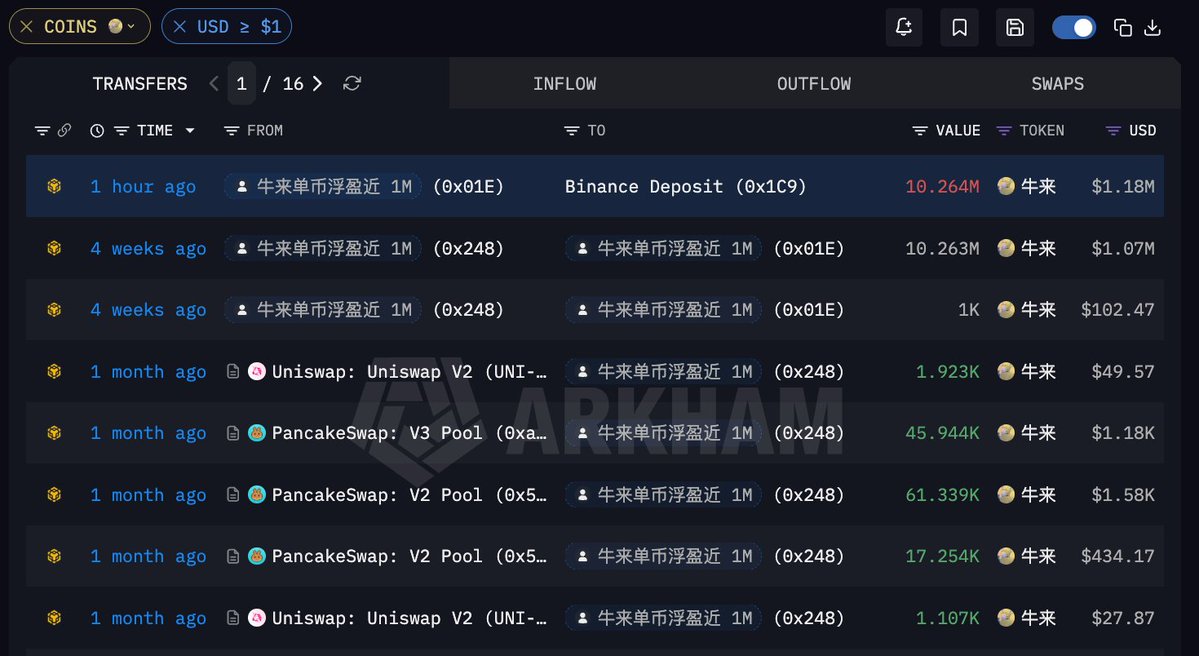Click the Uniswap logo icon in $27.87 row
The image size is (1199, 656).
(257, 618)
